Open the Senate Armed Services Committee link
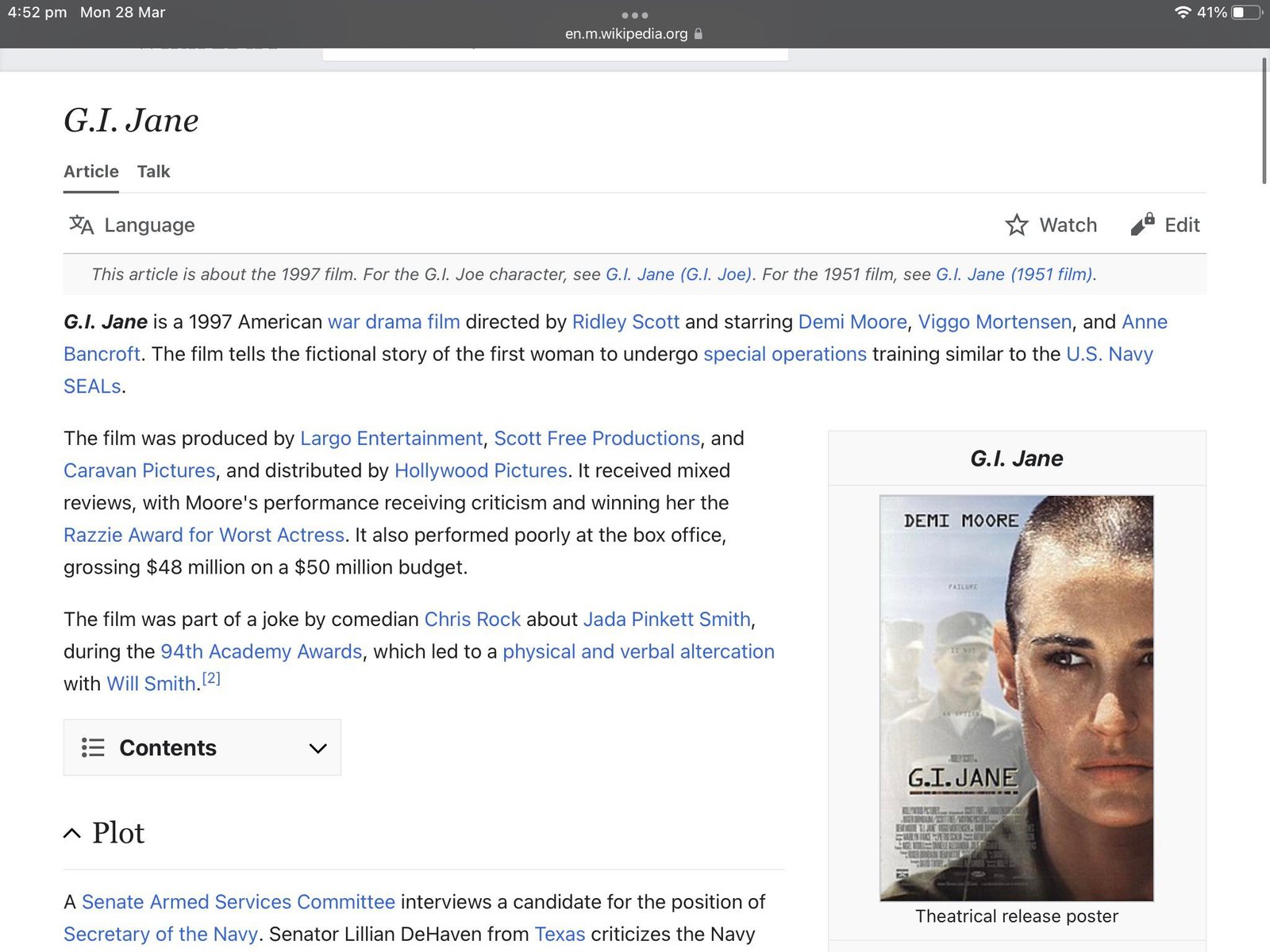1270x952 pixels. click(238, 902)
